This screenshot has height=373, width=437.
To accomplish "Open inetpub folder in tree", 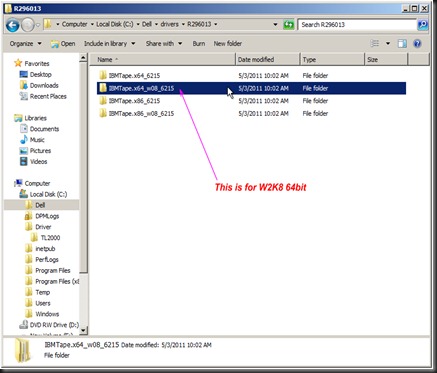I will pos(45,249).
